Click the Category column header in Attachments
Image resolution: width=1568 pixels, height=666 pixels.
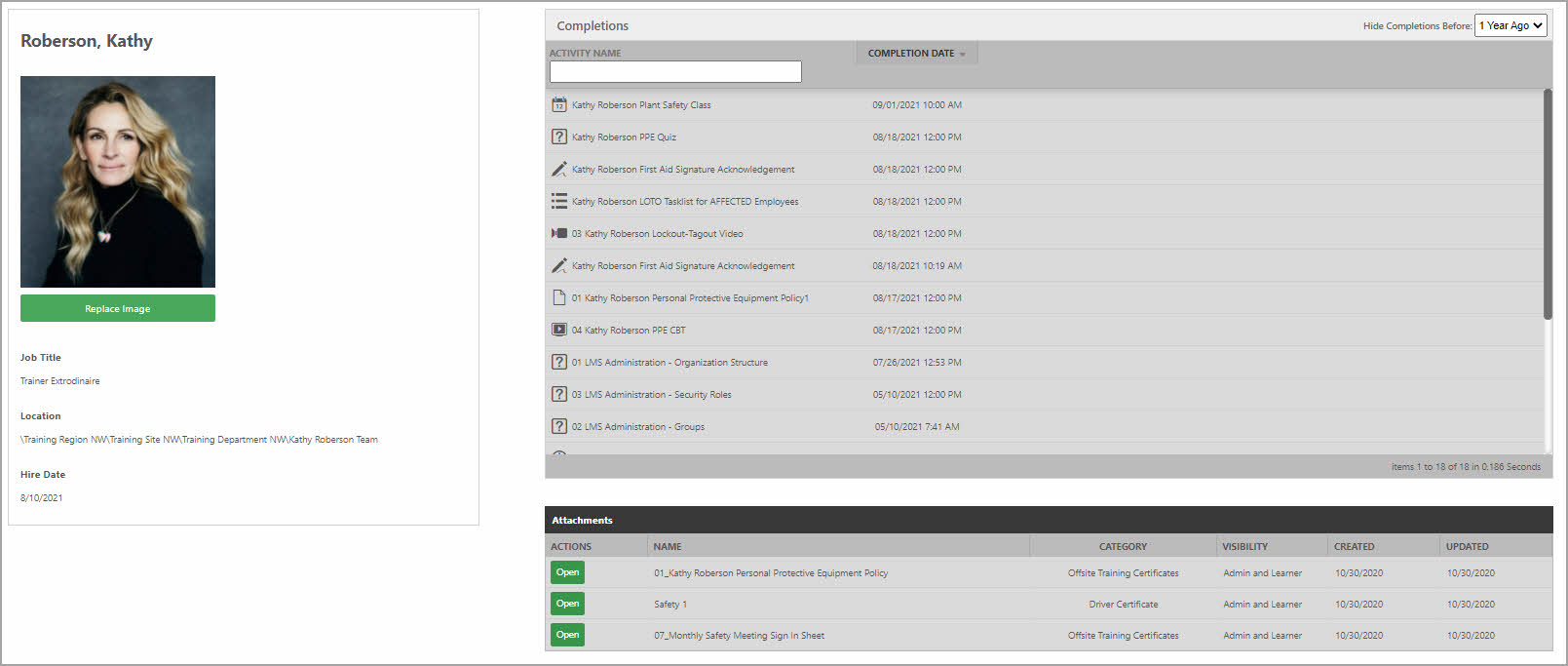pos(1123,546)
